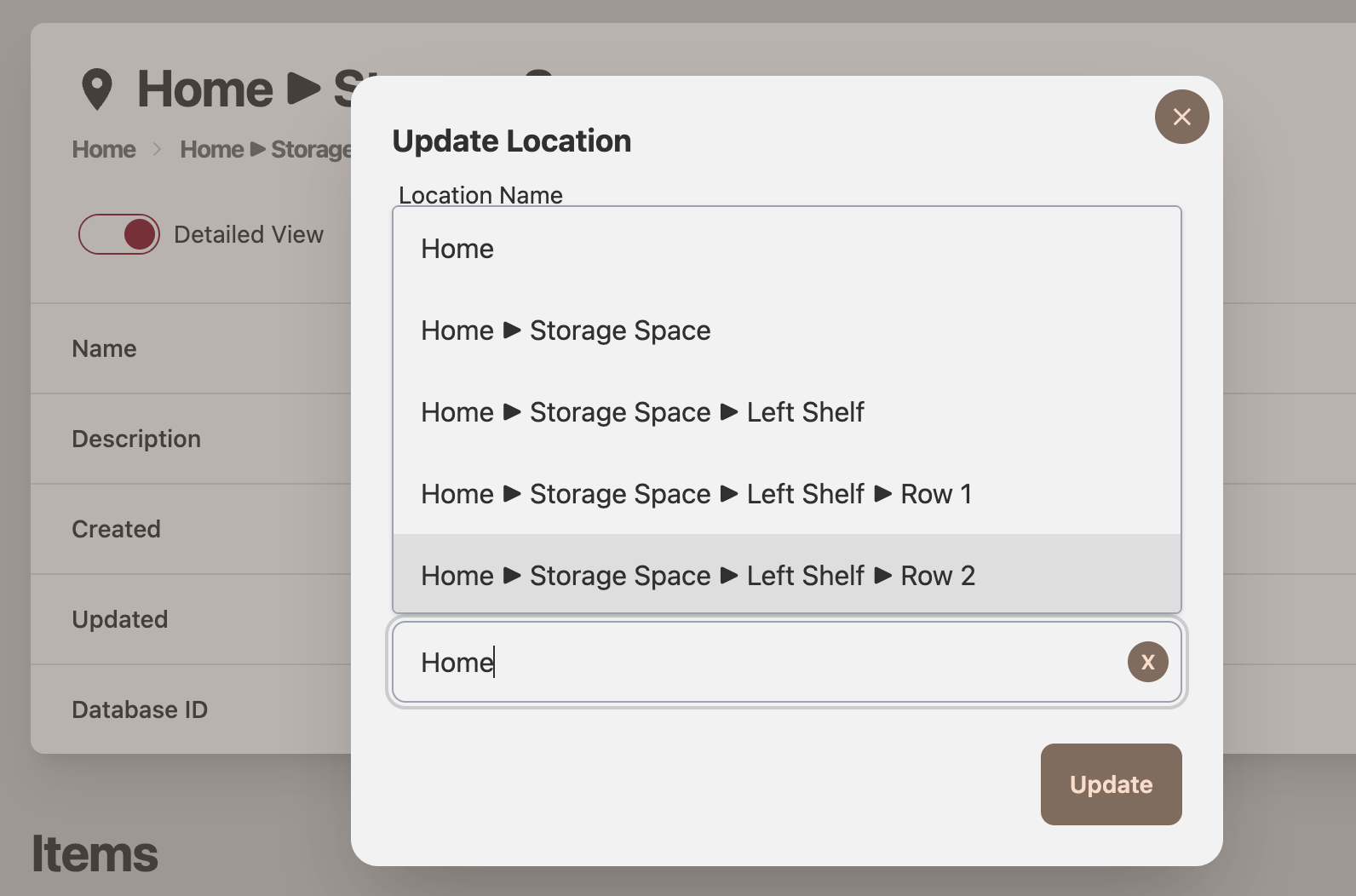Select the Left Shelf Row 1 option
1356x896 pixels.
696,494
